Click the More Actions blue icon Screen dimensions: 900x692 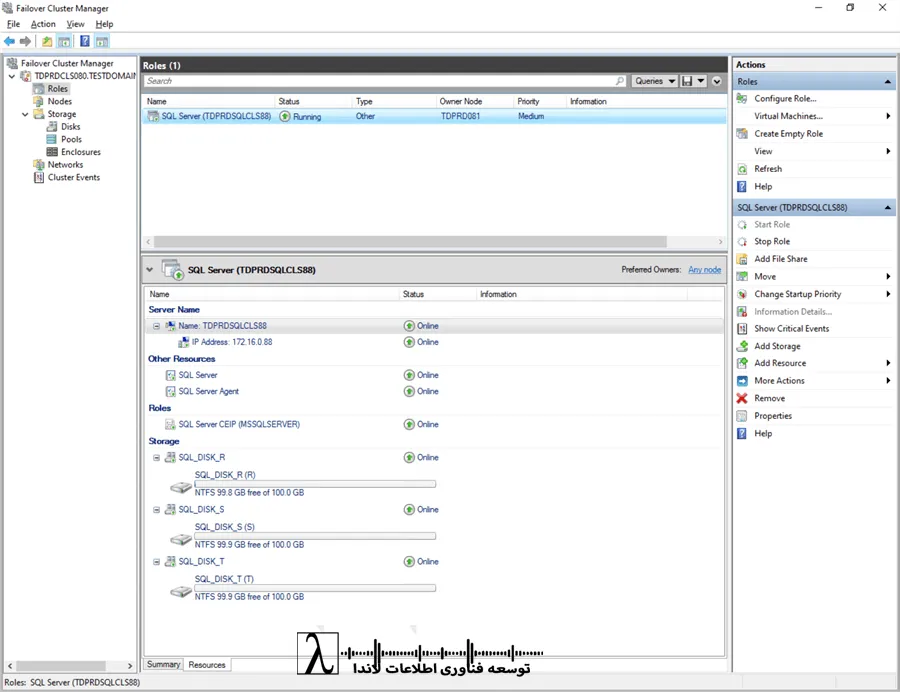742,381
